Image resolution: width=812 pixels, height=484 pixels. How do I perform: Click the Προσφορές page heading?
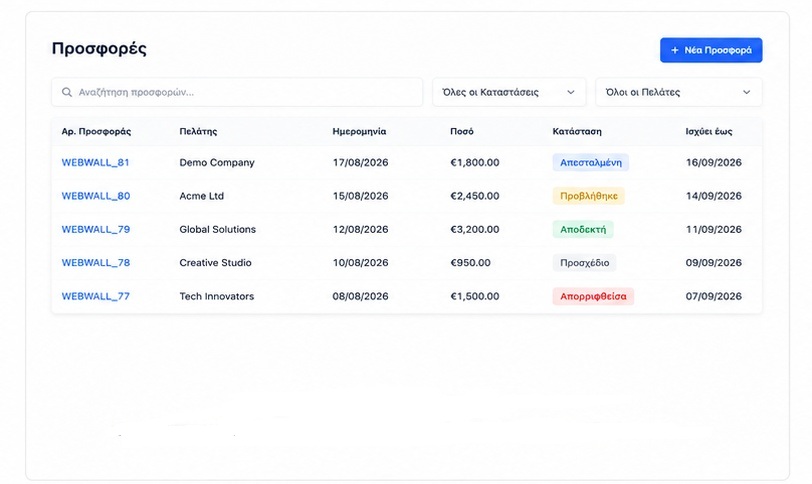click(99, 49)
